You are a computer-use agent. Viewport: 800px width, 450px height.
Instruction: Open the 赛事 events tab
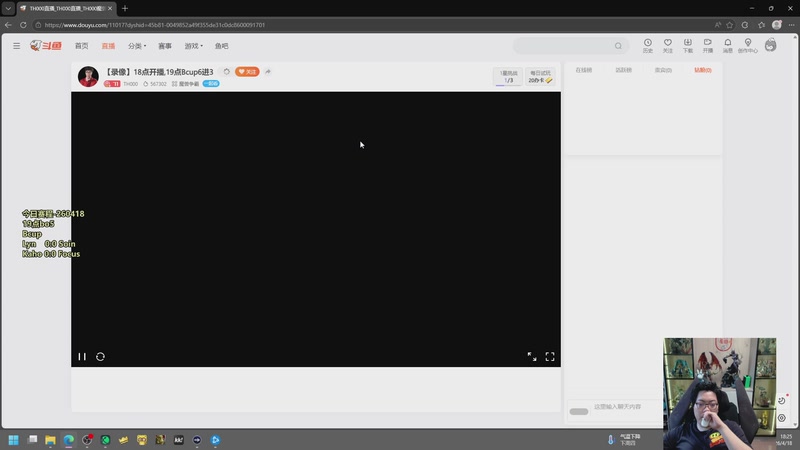coord(165,46)
